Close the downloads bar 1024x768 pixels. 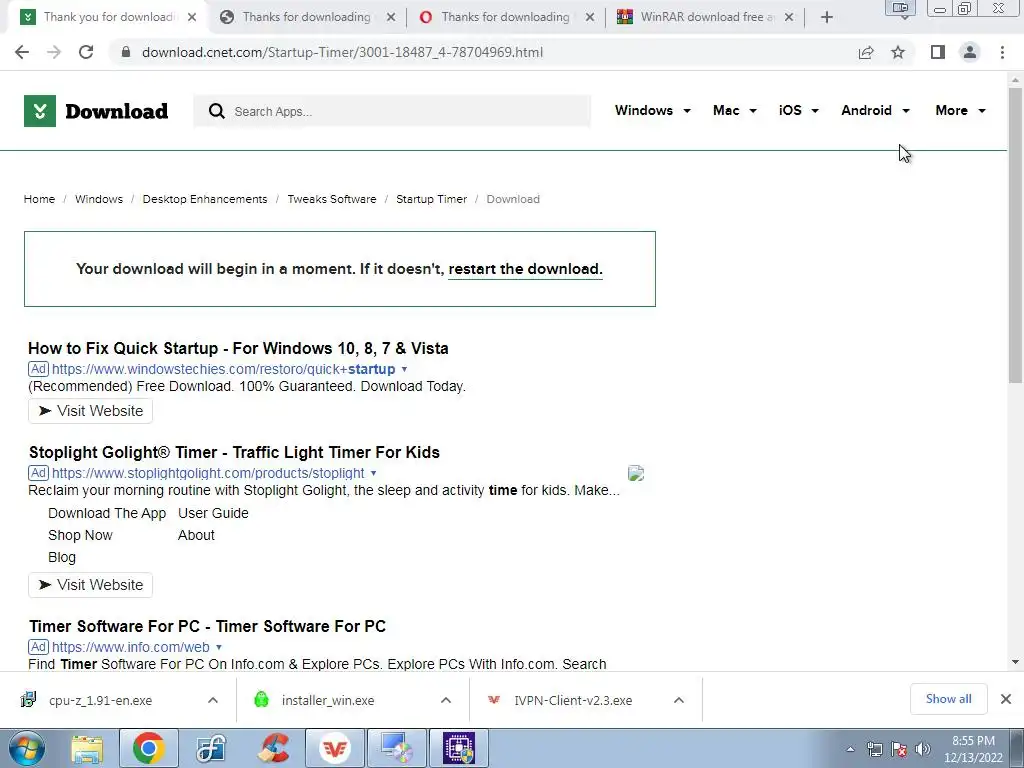[1006, 699]
